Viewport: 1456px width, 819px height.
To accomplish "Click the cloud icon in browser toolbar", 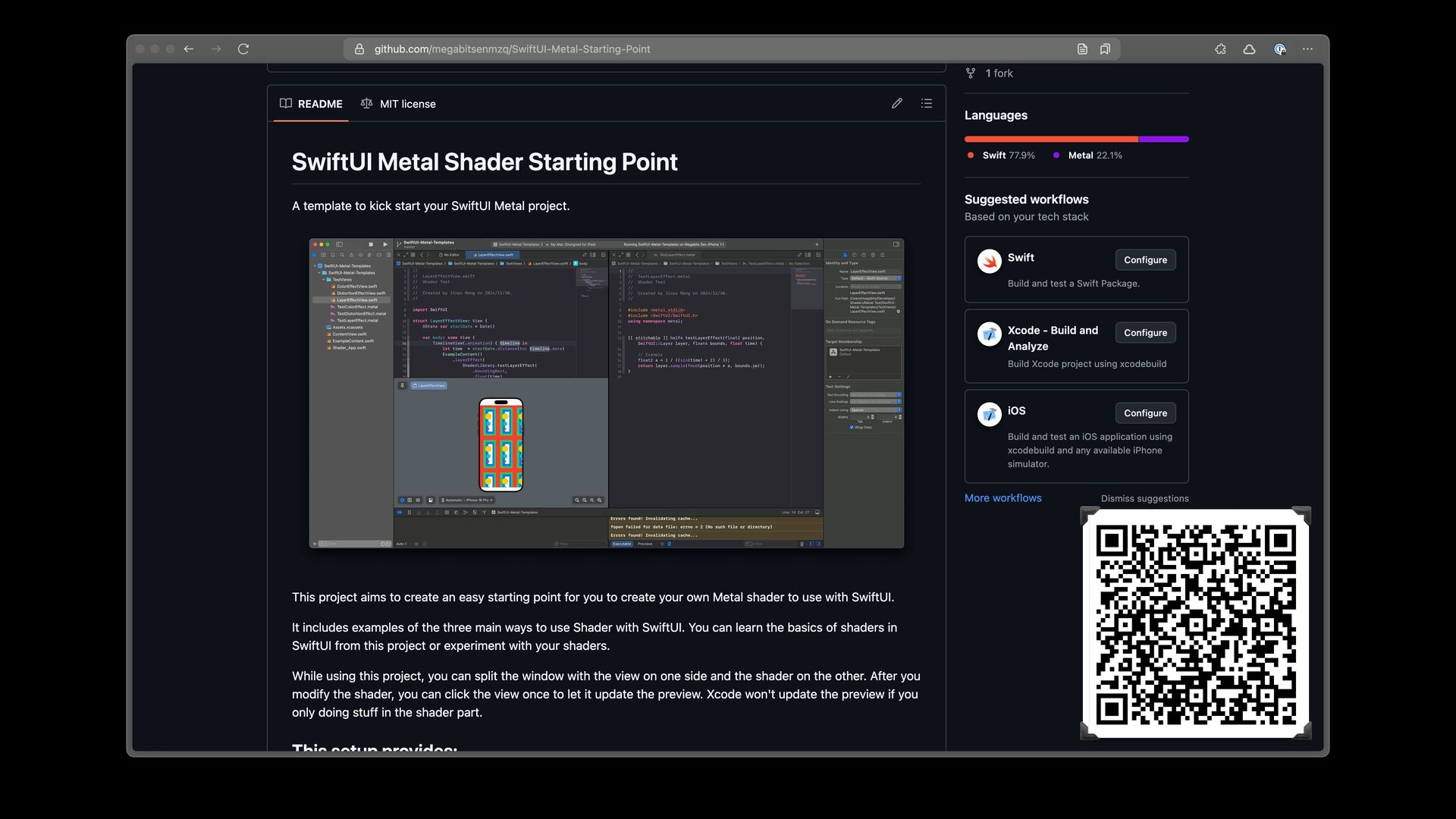I will [x=1249, y=49].
